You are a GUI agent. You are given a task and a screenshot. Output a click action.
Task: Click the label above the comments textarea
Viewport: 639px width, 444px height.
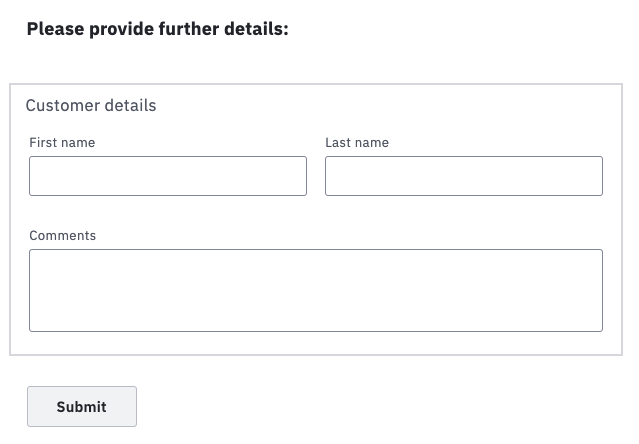click(63, 235)
